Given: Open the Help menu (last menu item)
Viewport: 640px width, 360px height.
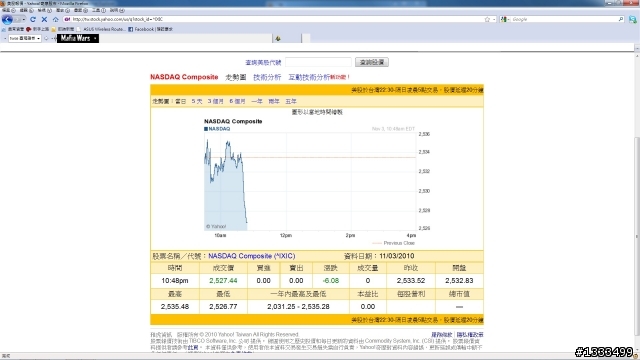Looking at the screenshot, I should tap(117, 10).
